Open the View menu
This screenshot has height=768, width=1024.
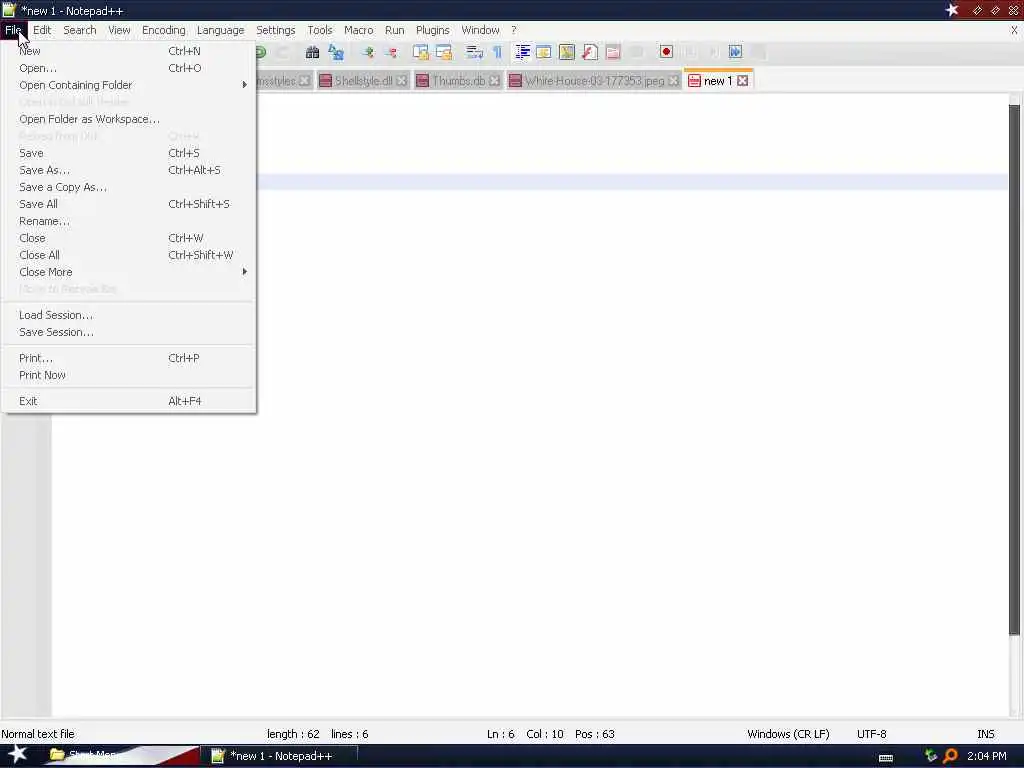point(119,30)
